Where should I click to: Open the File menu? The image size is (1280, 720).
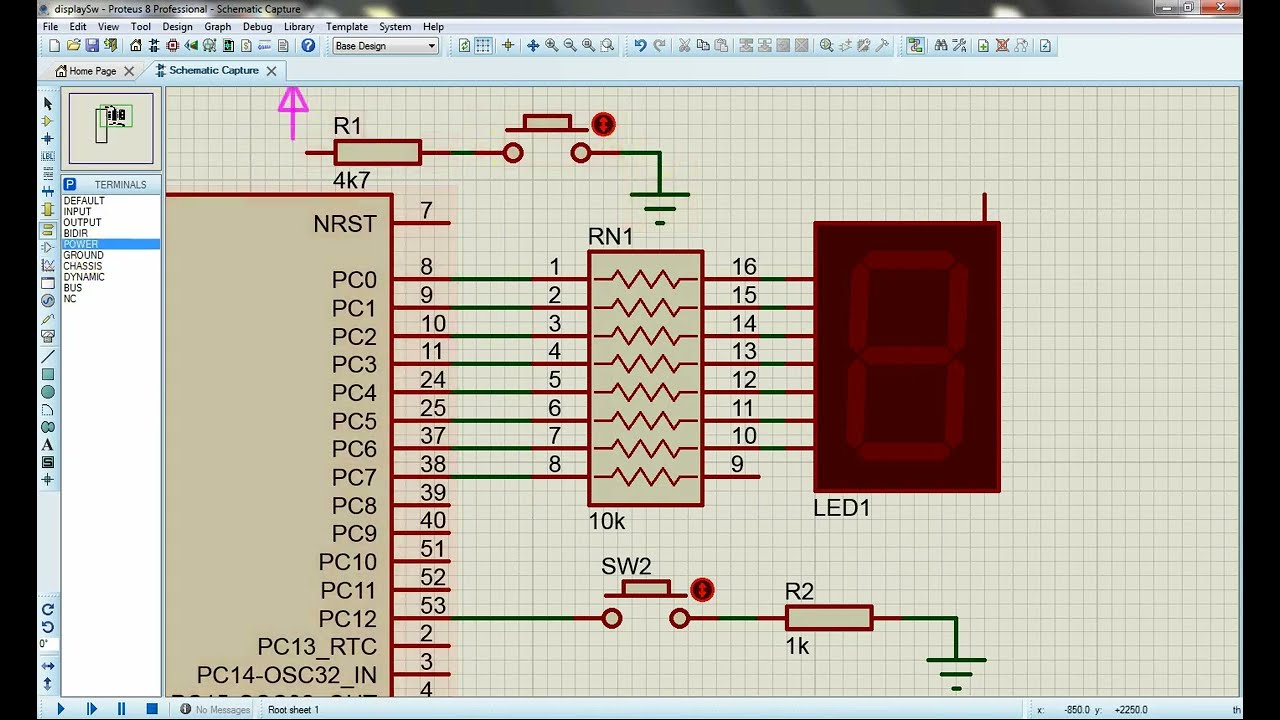51,27
